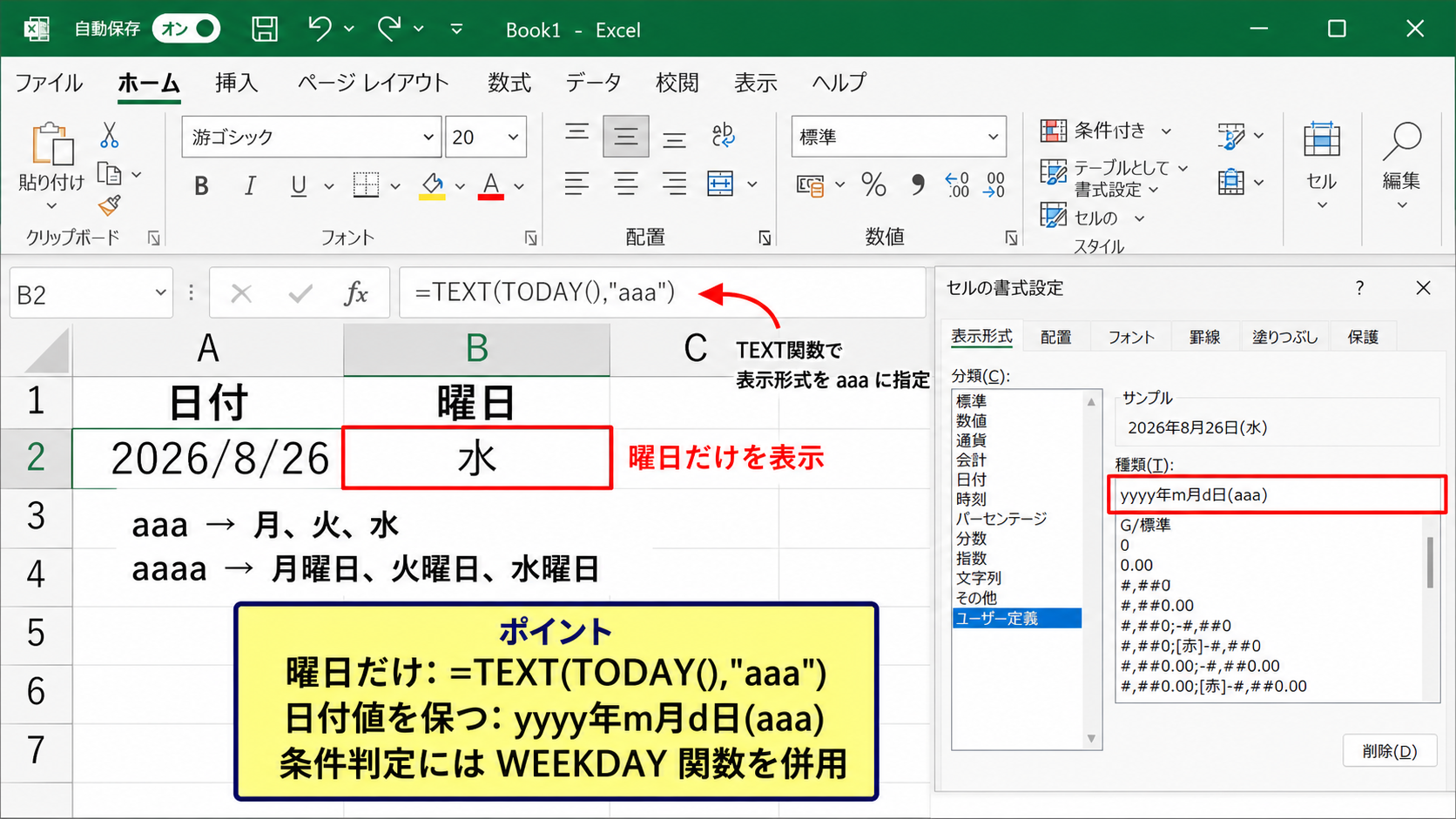Toggle the 自動保存 autosave switch
This screenshot has height=819, width=1456.
pos(185,29)
